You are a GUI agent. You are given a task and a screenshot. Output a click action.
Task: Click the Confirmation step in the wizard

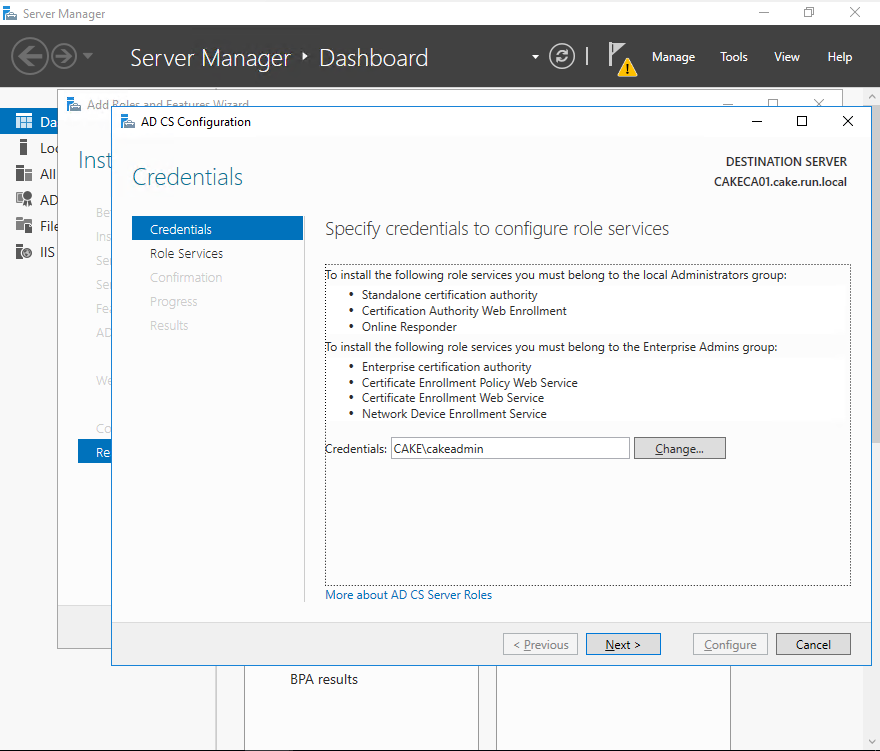tap(186, 277)
